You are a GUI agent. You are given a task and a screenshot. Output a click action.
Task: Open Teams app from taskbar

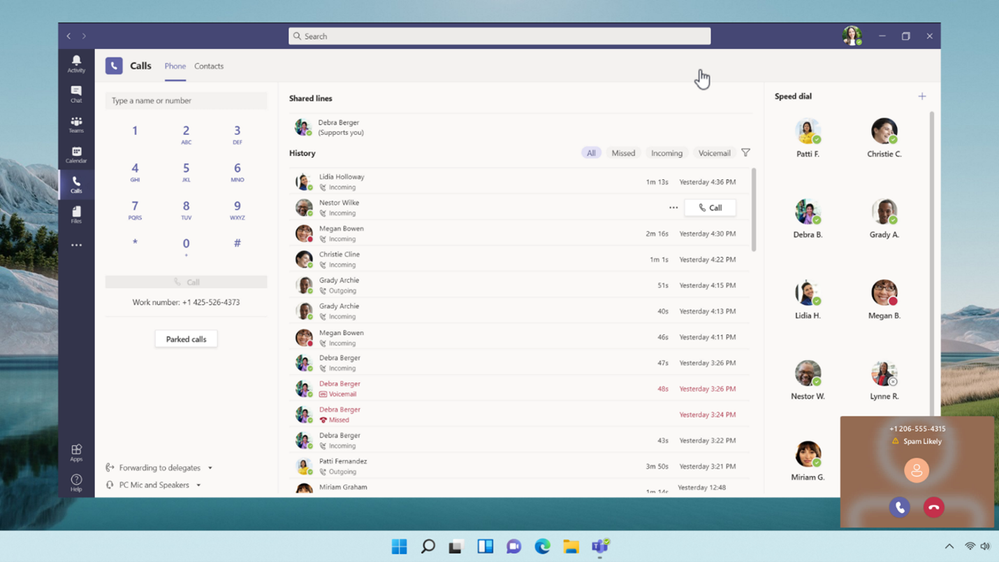click(x=600, y=546)
